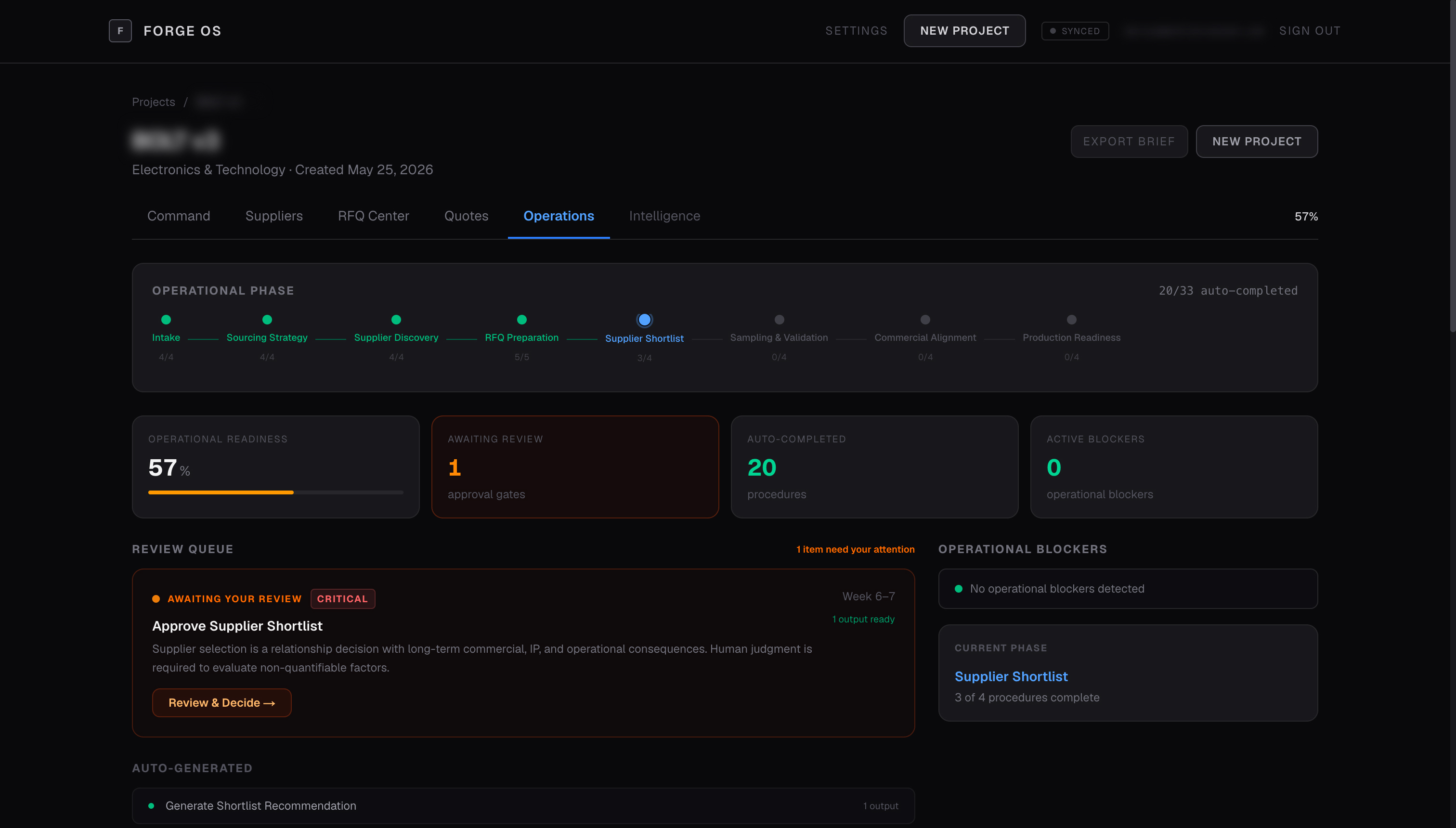Click the Commercial Alignment label
The height and width of the screenshot is (828, 1456).
tap(925, 338)
